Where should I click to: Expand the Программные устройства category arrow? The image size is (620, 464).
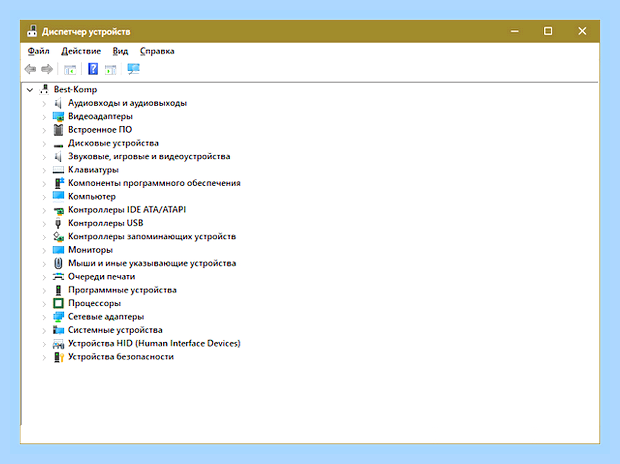click(44, 291)
